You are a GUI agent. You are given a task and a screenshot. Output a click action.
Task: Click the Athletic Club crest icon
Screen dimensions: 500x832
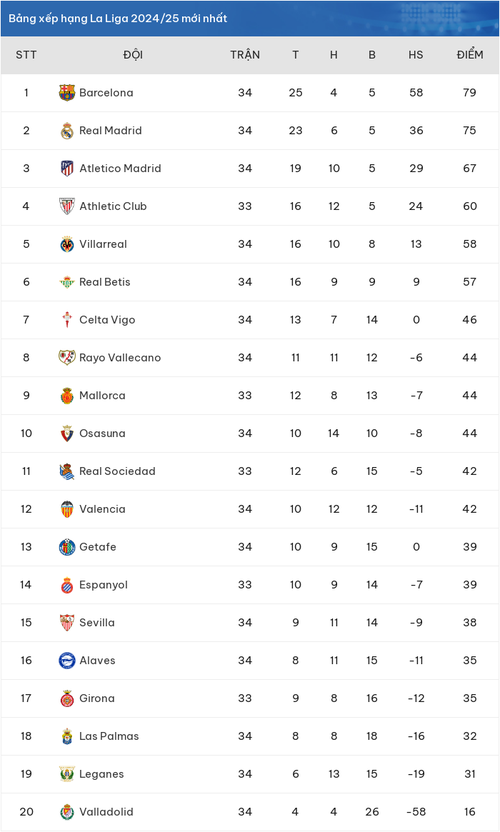(67, 206)
